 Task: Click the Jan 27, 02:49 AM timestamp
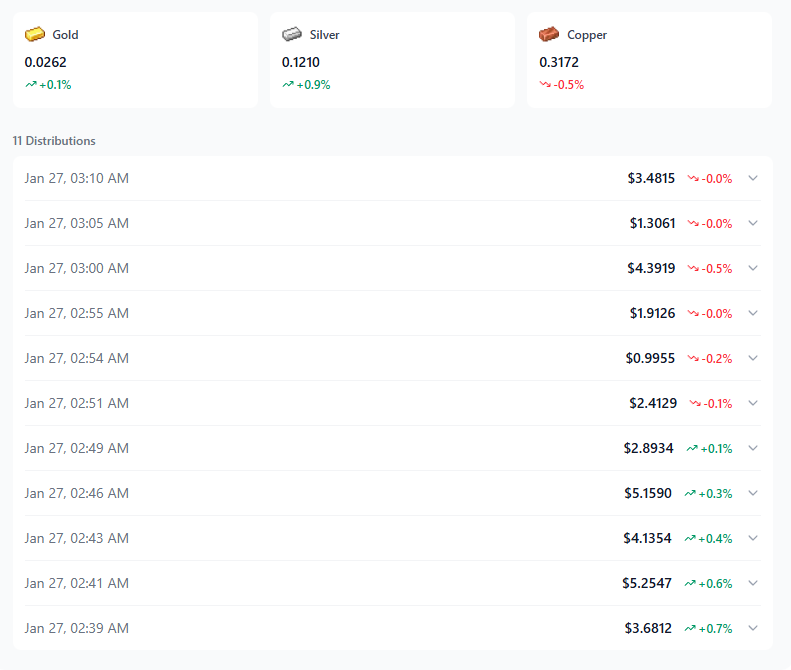pos(77,449)
